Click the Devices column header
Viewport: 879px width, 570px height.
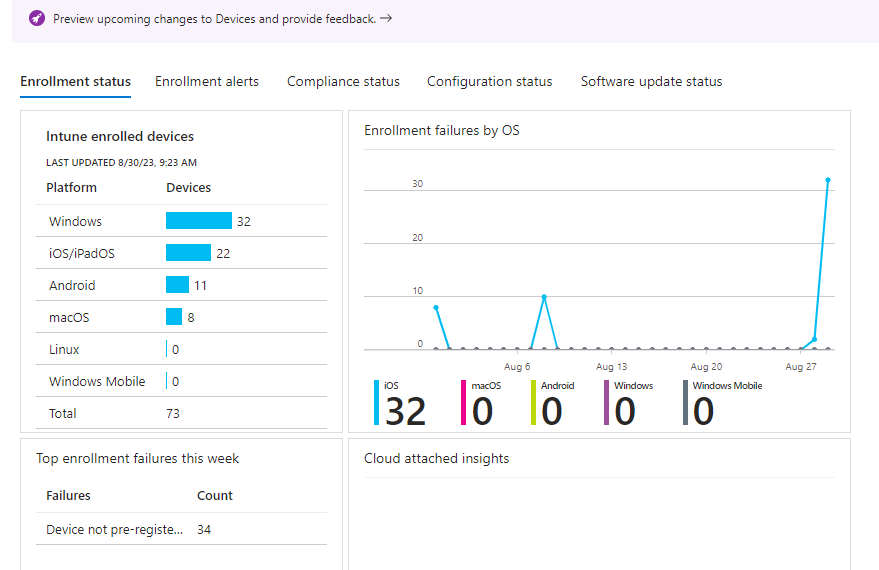[x=188, y=188]
